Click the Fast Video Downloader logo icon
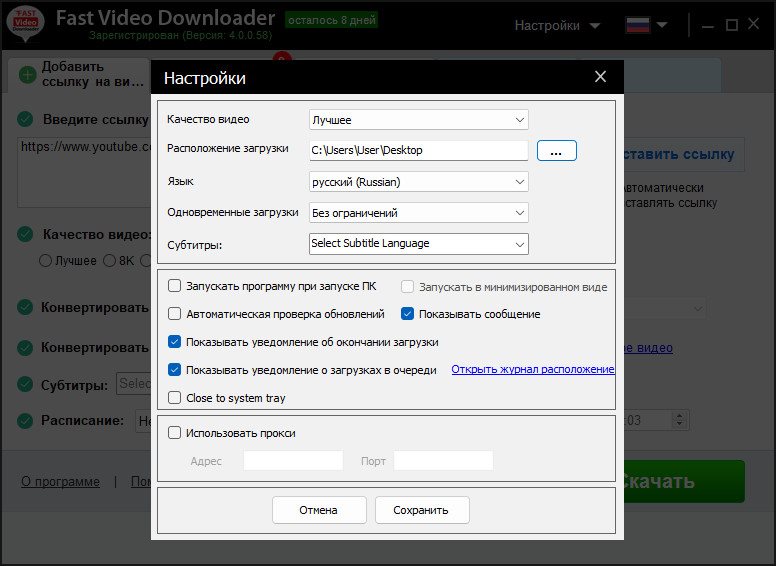 tap(25, 23)
